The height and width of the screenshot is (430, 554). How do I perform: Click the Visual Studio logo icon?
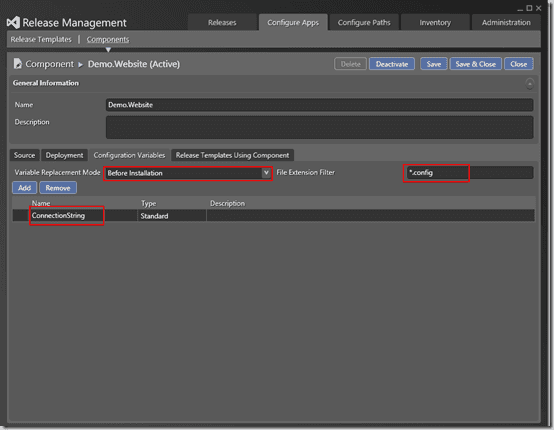tap(13, 23)
